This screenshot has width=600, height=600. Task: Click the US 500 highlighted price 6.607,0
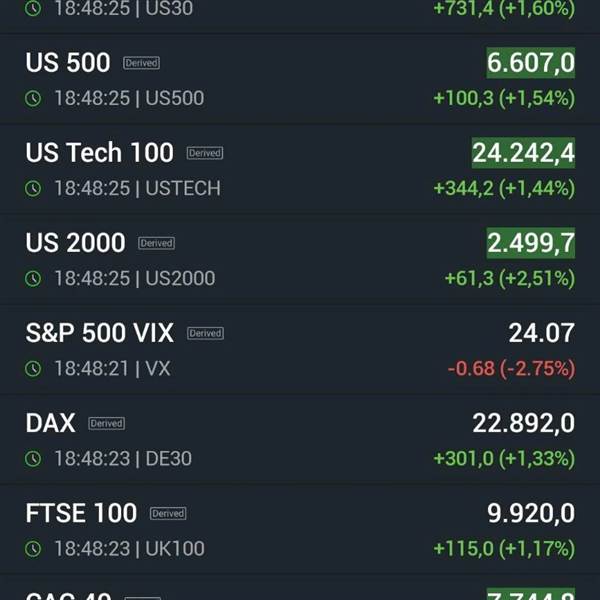pyautogui.click(x=530, y=63)
